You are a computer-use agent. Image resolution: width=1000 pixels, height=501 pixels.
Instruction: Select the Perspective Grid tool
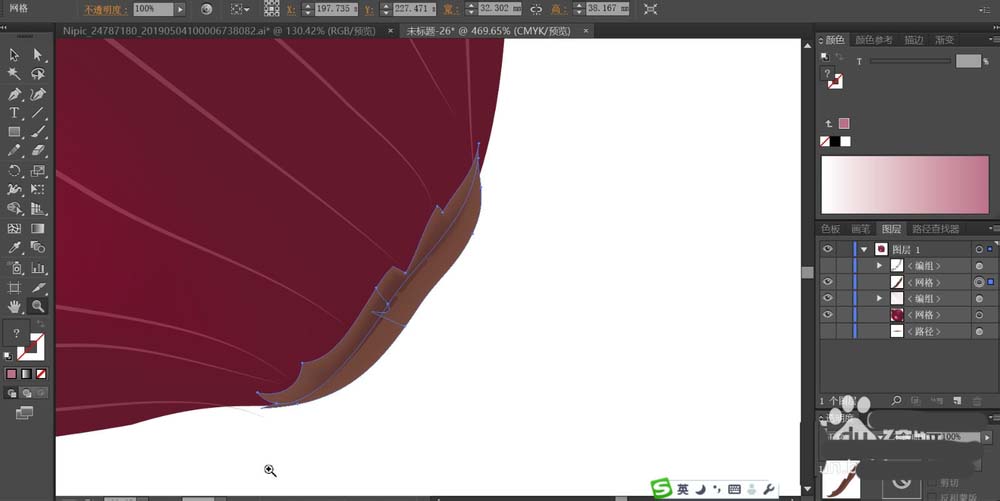(x=38, y=208)
